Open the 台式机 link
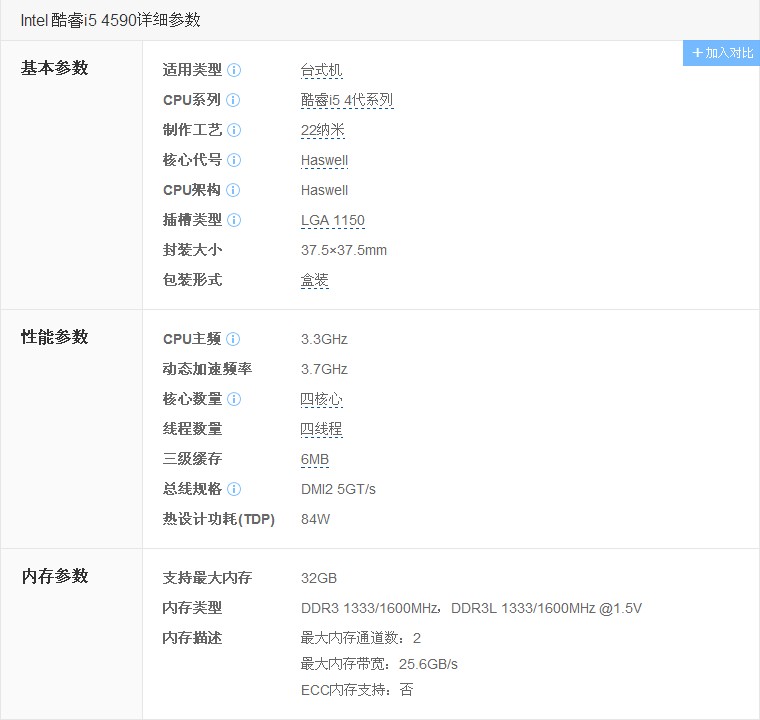Image resolution: width=760 pixels, height=720 pixels. pyautogui.click(x=321, y=71)
